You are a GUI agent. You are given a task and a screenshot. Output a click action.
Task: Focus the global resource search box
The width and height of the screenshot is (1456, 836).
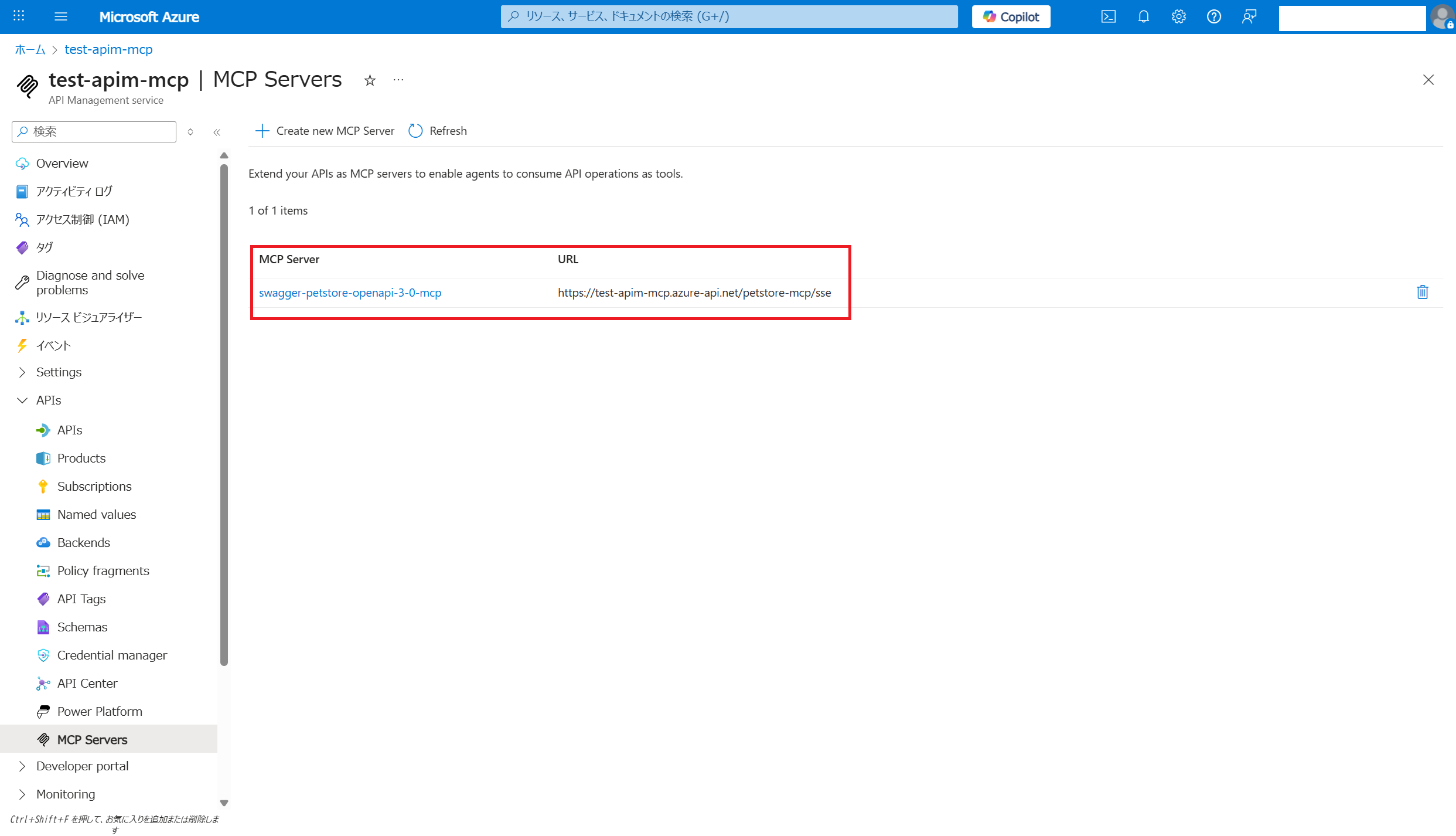tap(729, 16)
